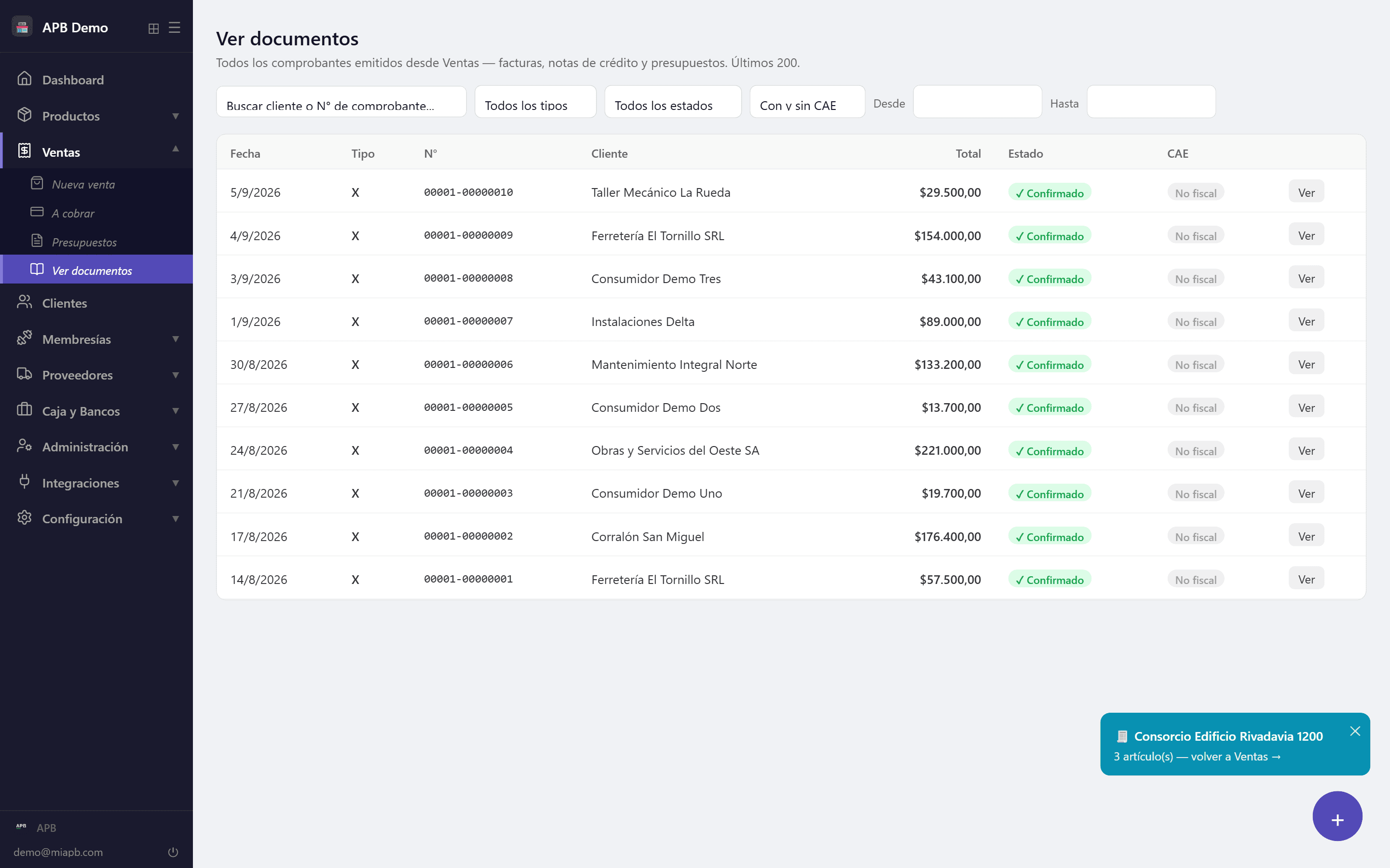This screenshot has width=1390, height=868.
Task: Open the Todos los estados dropdown
Action: pos(673,102)
